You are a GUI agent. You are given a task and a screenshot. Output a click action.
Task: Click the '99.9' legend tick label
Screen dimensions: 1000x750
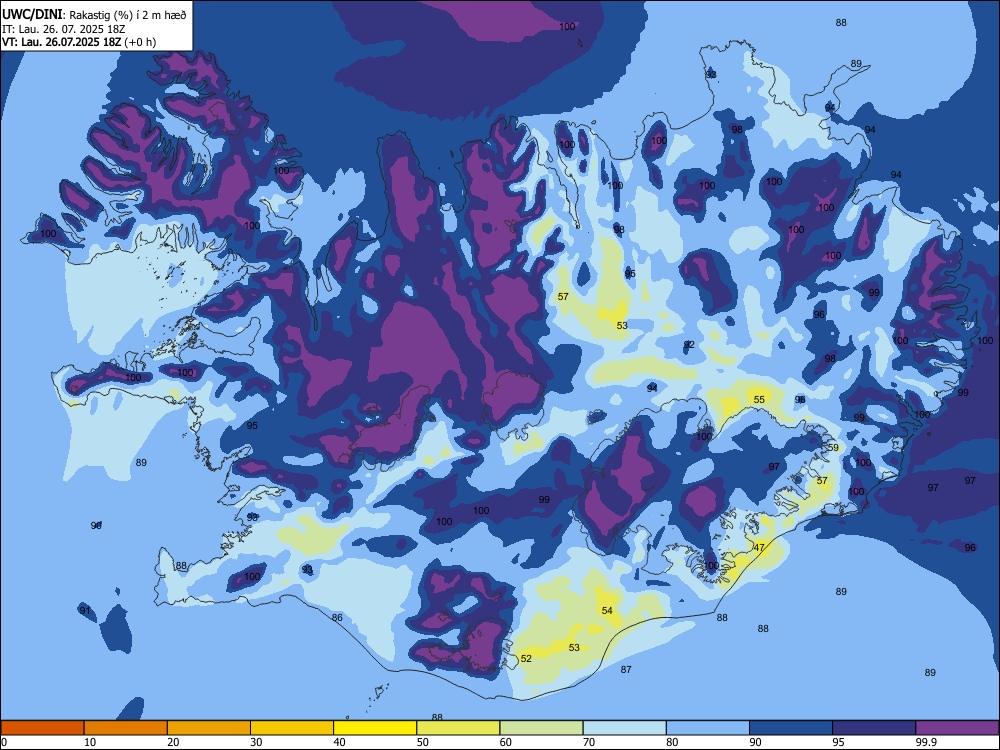(x=925, y=742)
